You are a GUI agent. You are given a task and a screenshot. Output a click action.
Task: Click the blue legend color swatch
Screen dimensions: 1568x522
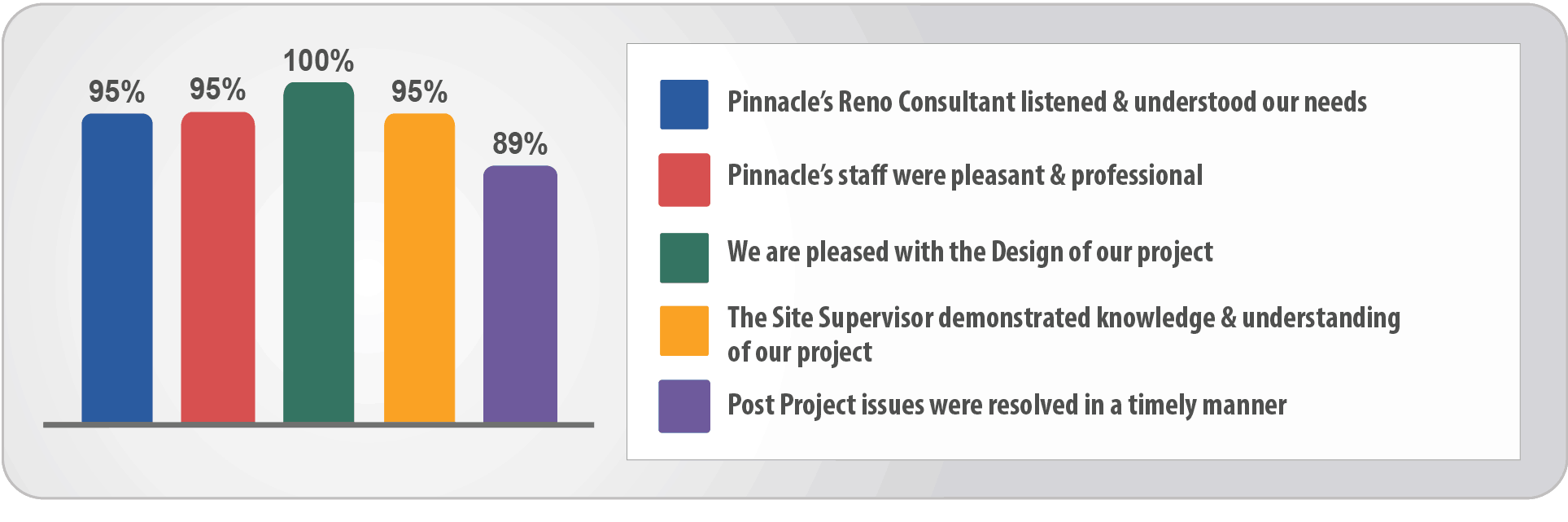684,104
